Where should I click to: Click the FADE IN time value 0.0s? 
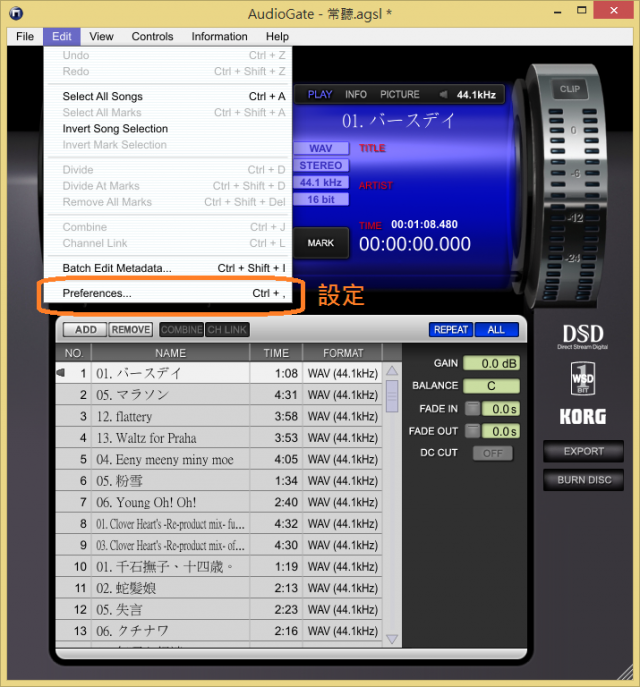point(501,409)
